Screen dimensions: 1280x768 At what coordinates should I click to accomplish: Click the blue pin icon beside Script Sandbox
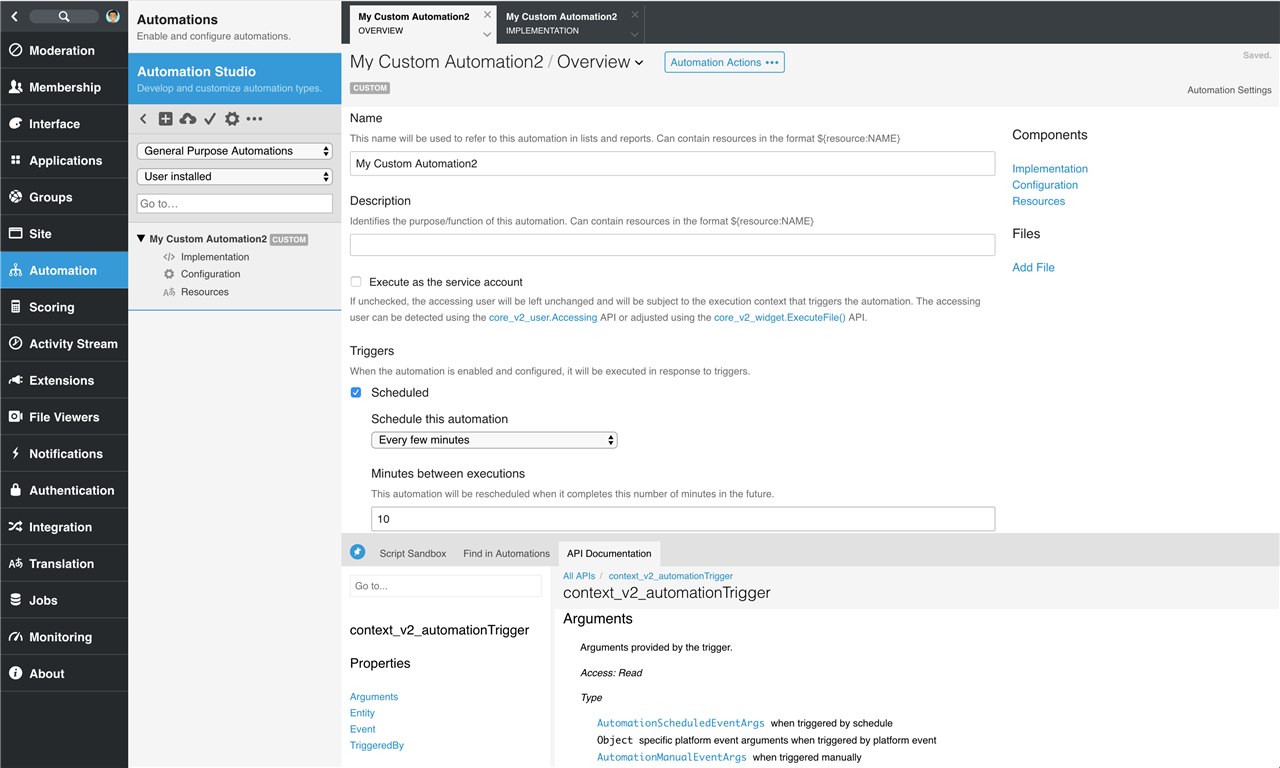(358, 552)
